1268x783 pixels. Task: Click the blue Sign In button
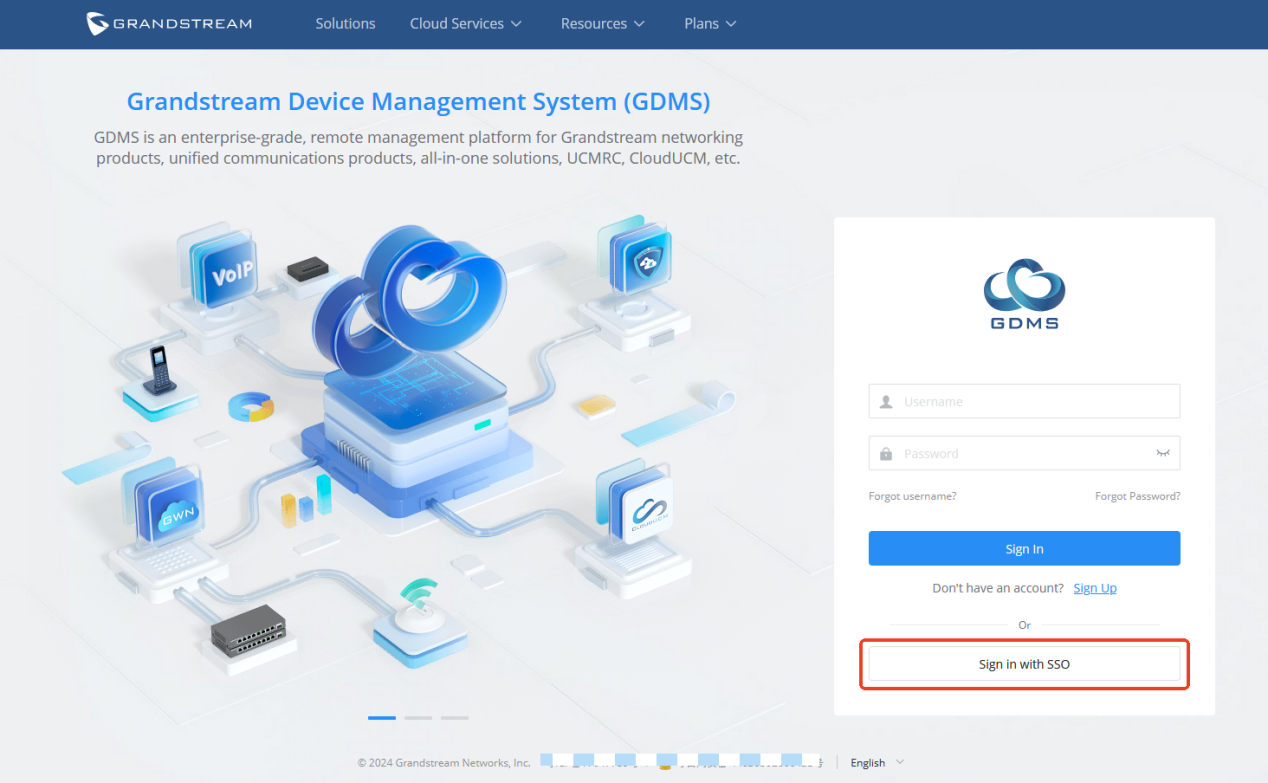pyautogui.click(x=1024, y=548)
